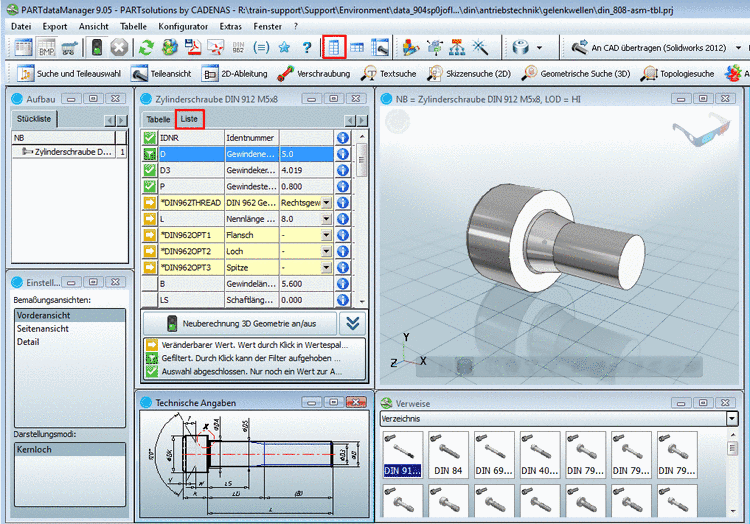The height and width of the screenshot is (524, 750).
Task: Select the DIN 84 thumbnail in Verweise
Action: [x=449, y=453]
